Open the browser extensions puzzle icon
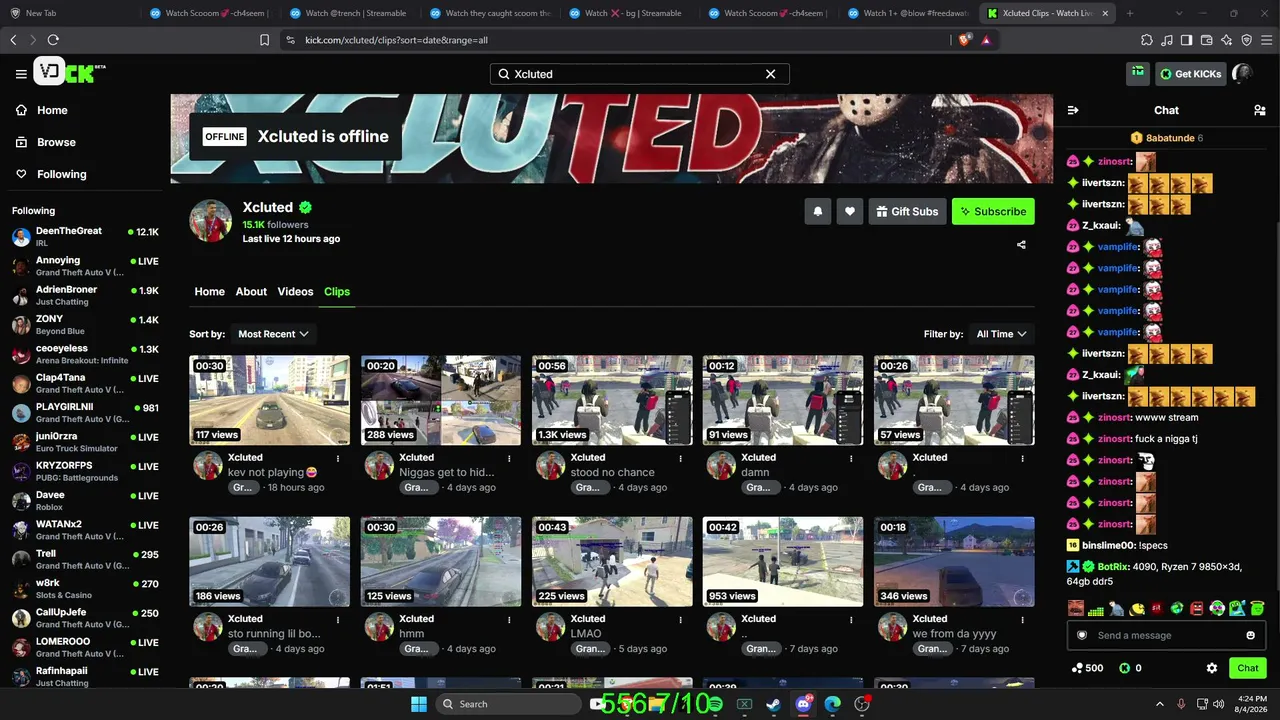The width and height of the screenshot is (1280, 720). (1146, 40)
